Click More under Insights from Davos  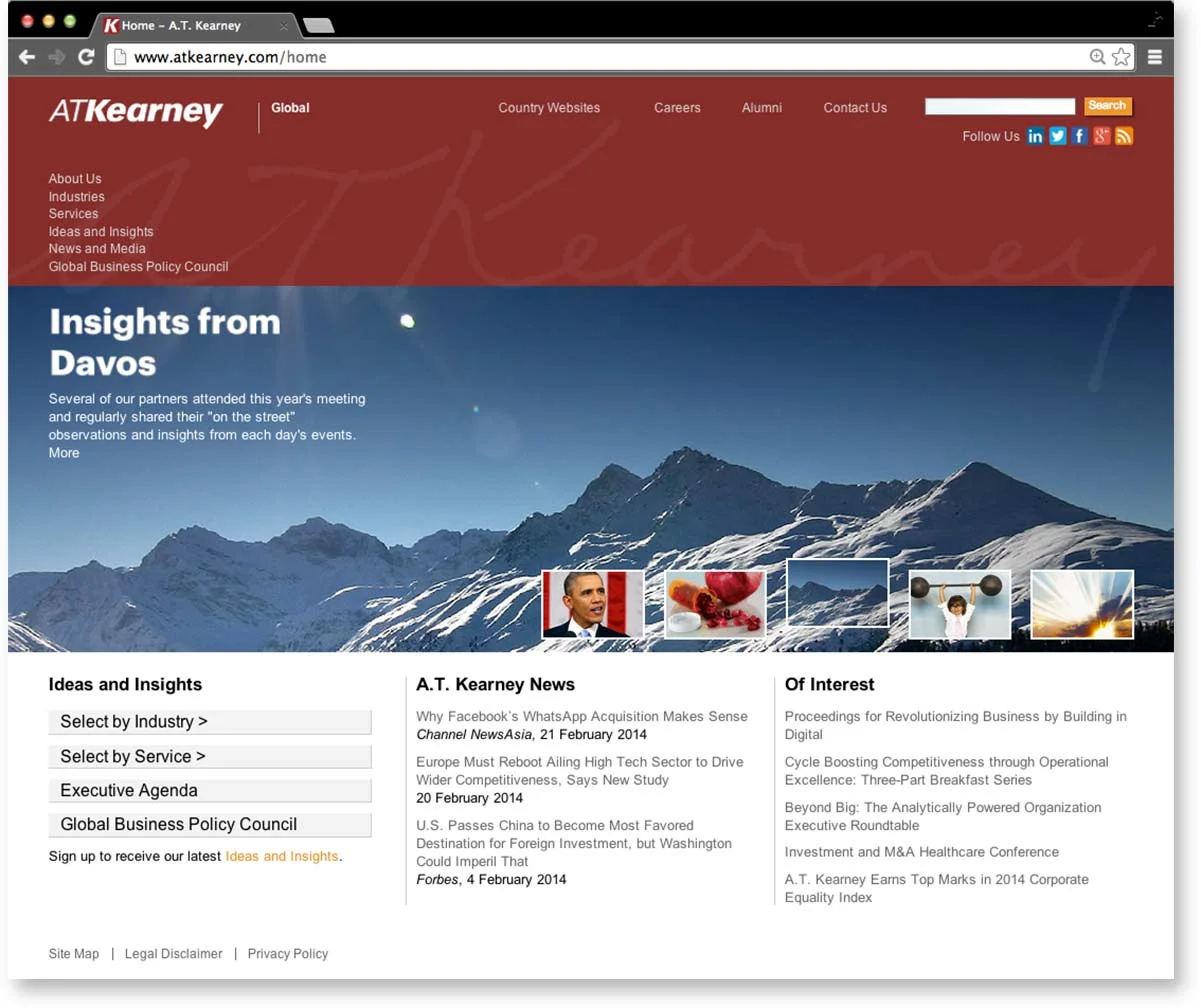tap(64, 453)
